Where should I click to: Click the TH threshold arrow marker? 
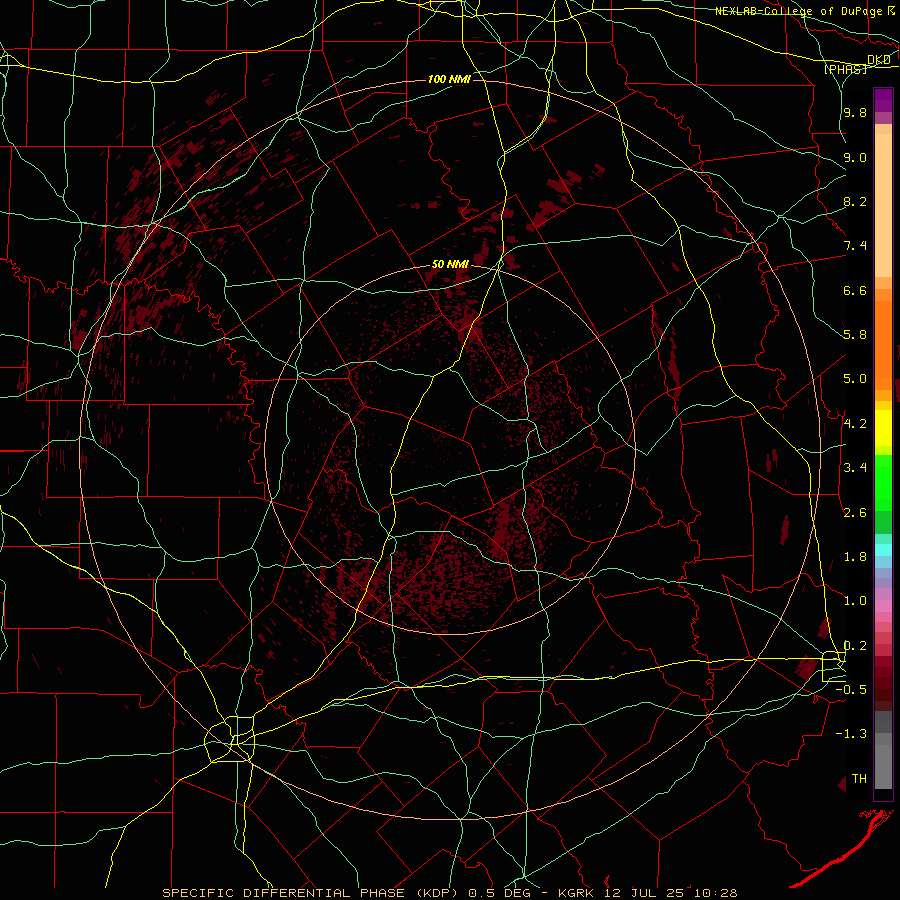[842, 783]
